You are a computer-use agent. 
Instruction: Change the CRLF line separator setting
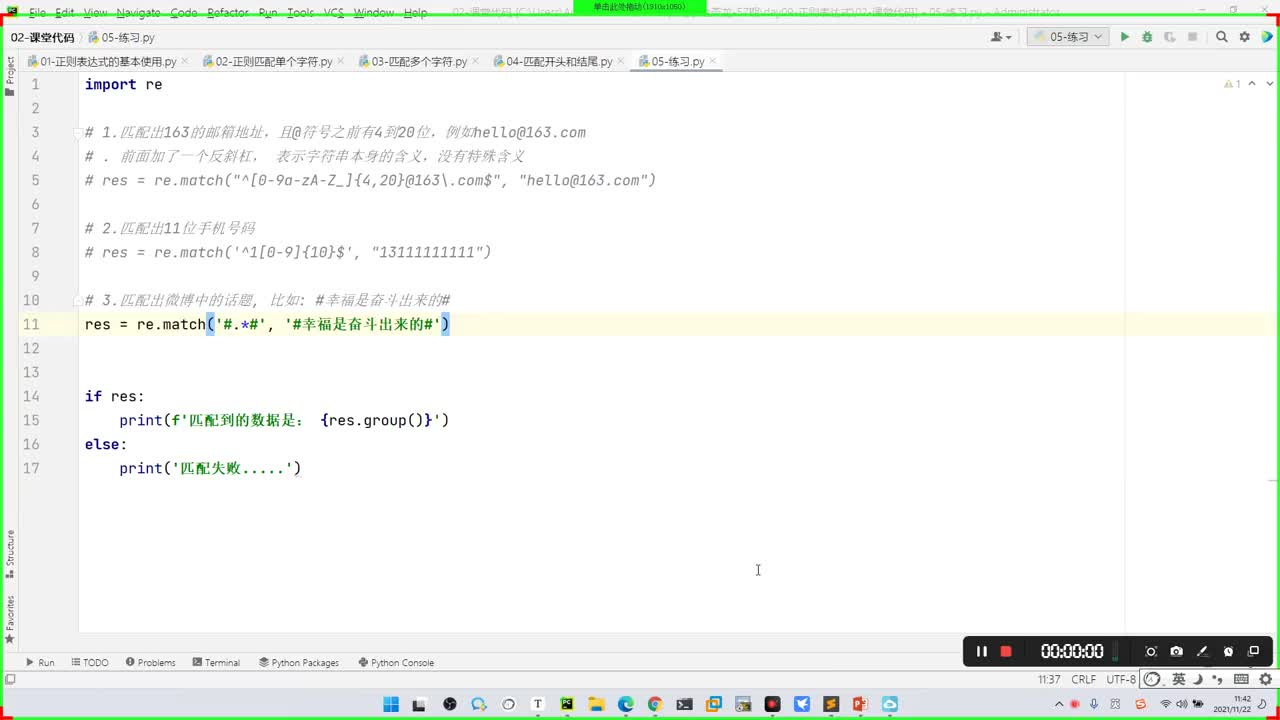(x=1084, y=679)
